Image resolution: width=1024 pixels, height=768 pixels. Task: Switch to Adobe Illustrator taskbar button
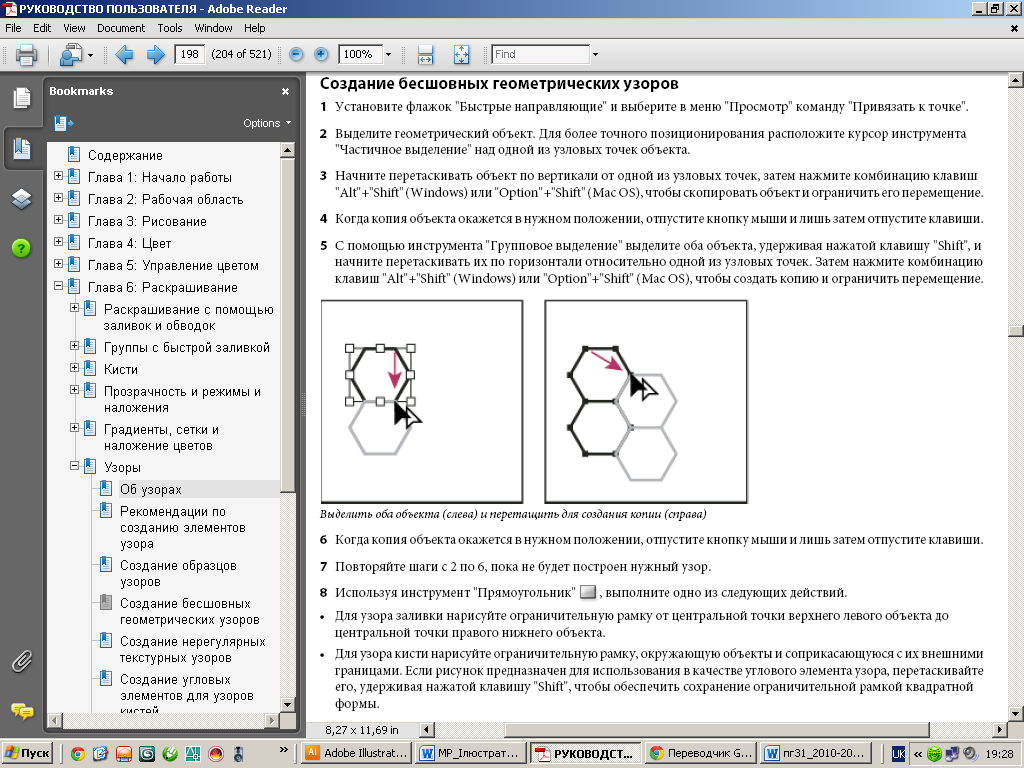tap(357, 754)
